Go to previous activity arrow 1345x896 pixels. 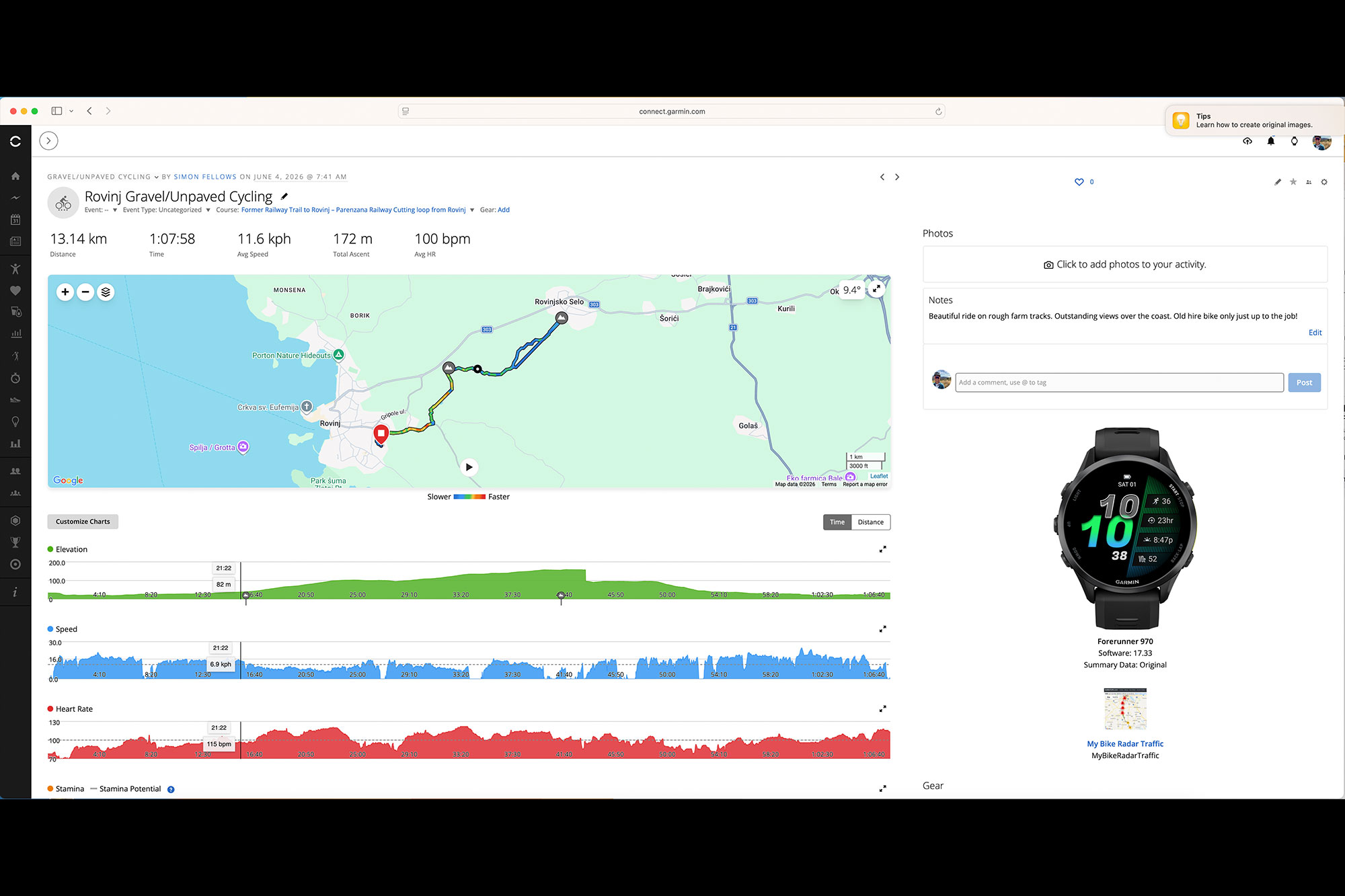click(882, 177)
